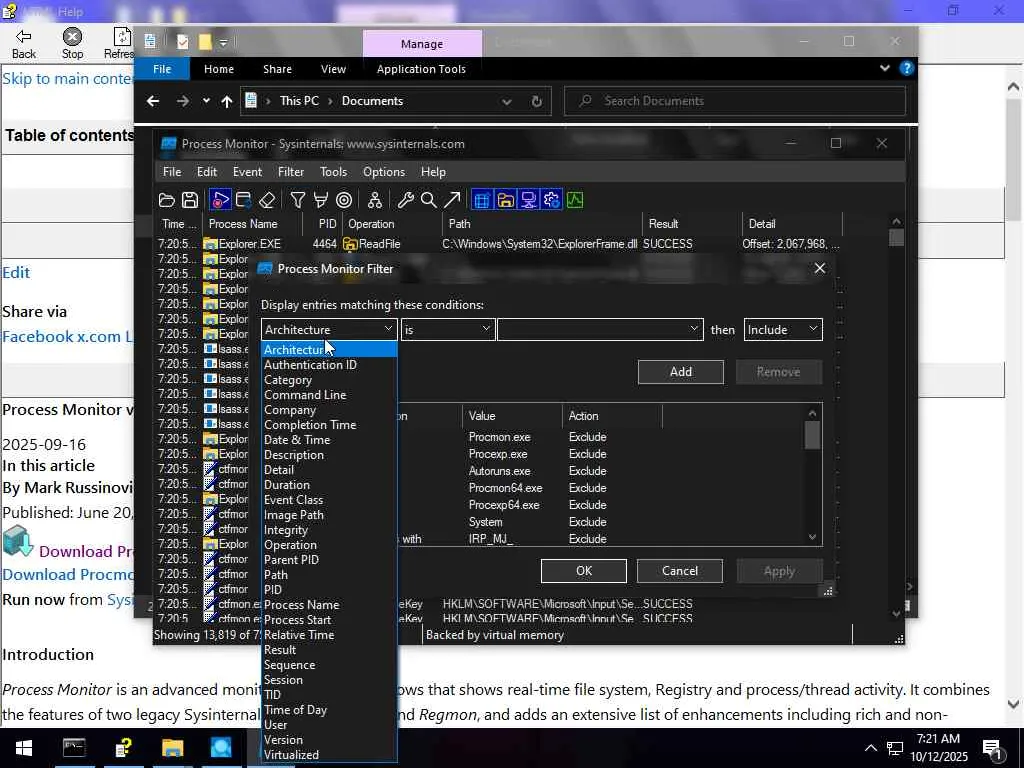Show hidden tray icons chevron

pos(871,748)
